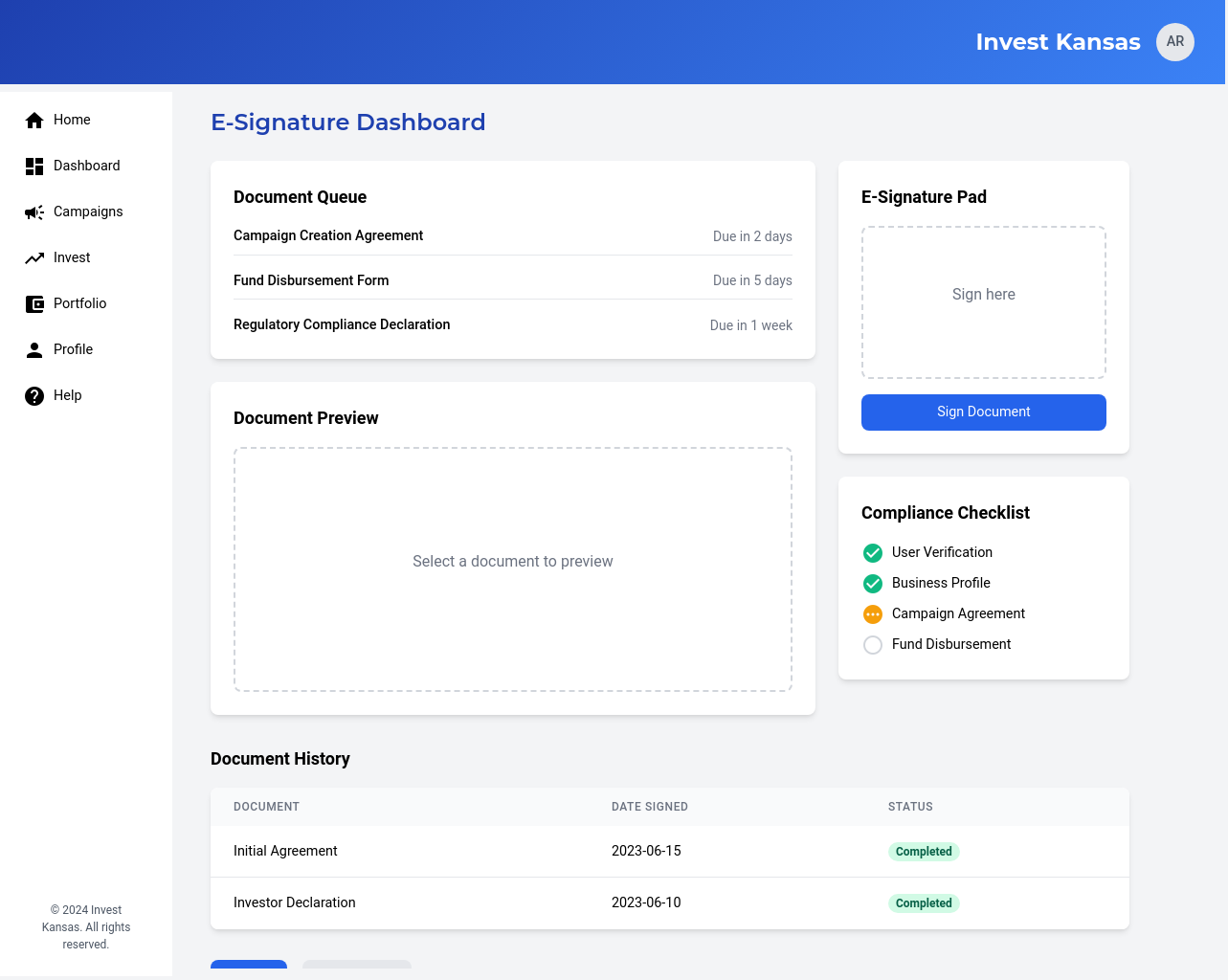
Task: Toggle the User Verification check mark
Action: coord(873,553)
